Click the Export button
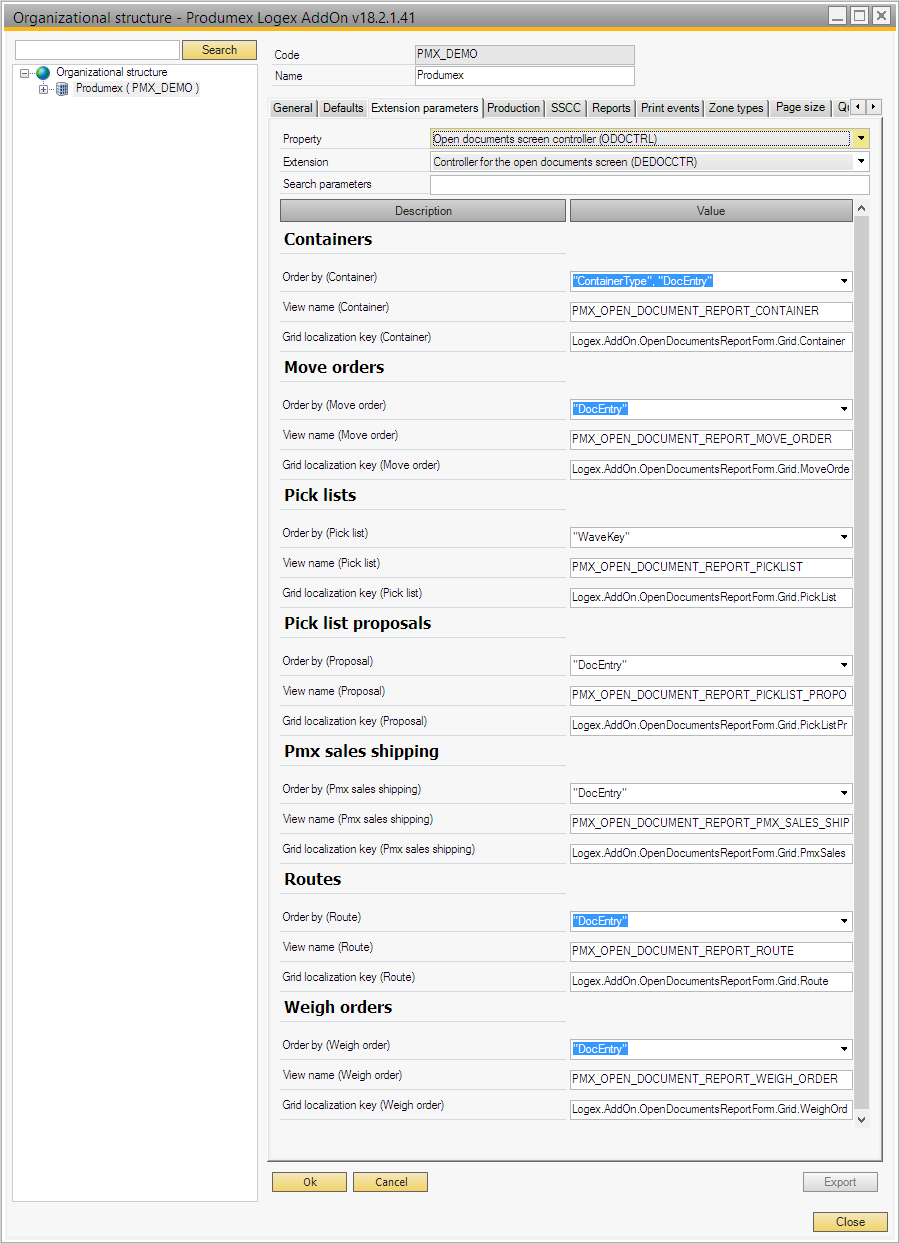The height and width of the screenshot is (1244, 900). click(840, 1182)
